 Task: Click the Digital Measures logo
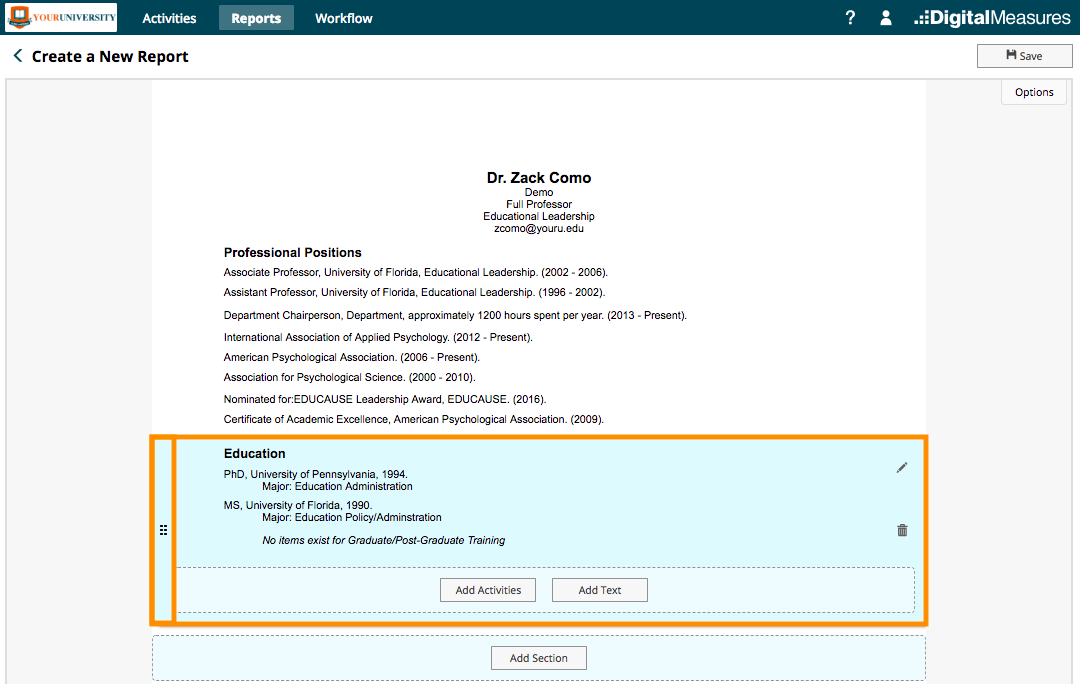(x=992, y=18)
